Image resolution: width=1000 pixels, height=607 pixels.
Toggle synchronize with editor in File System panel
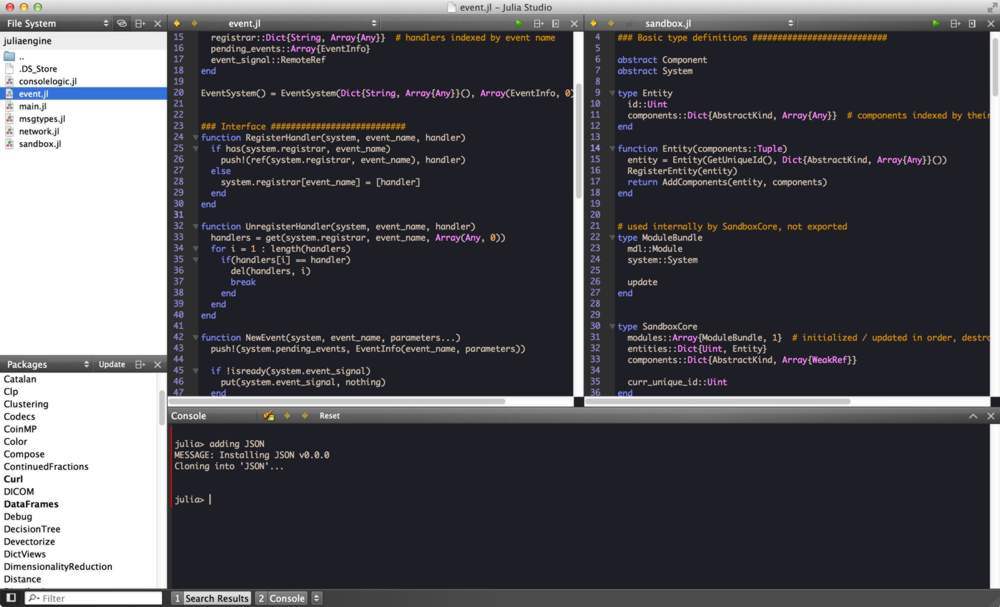coord(121,24)
